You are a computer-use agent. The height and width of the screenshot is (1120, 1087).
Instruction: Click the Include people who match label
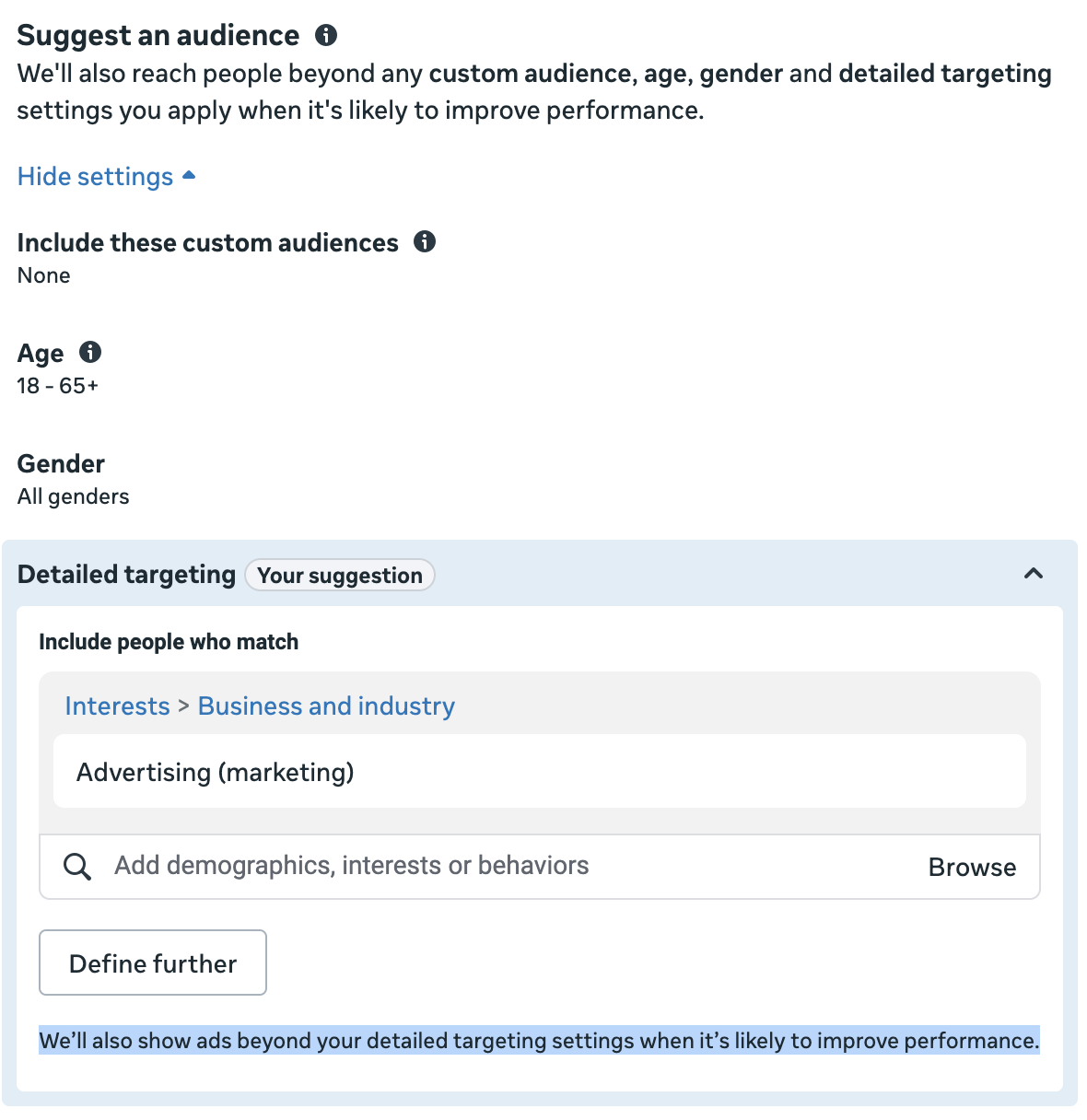coord(169,642)
